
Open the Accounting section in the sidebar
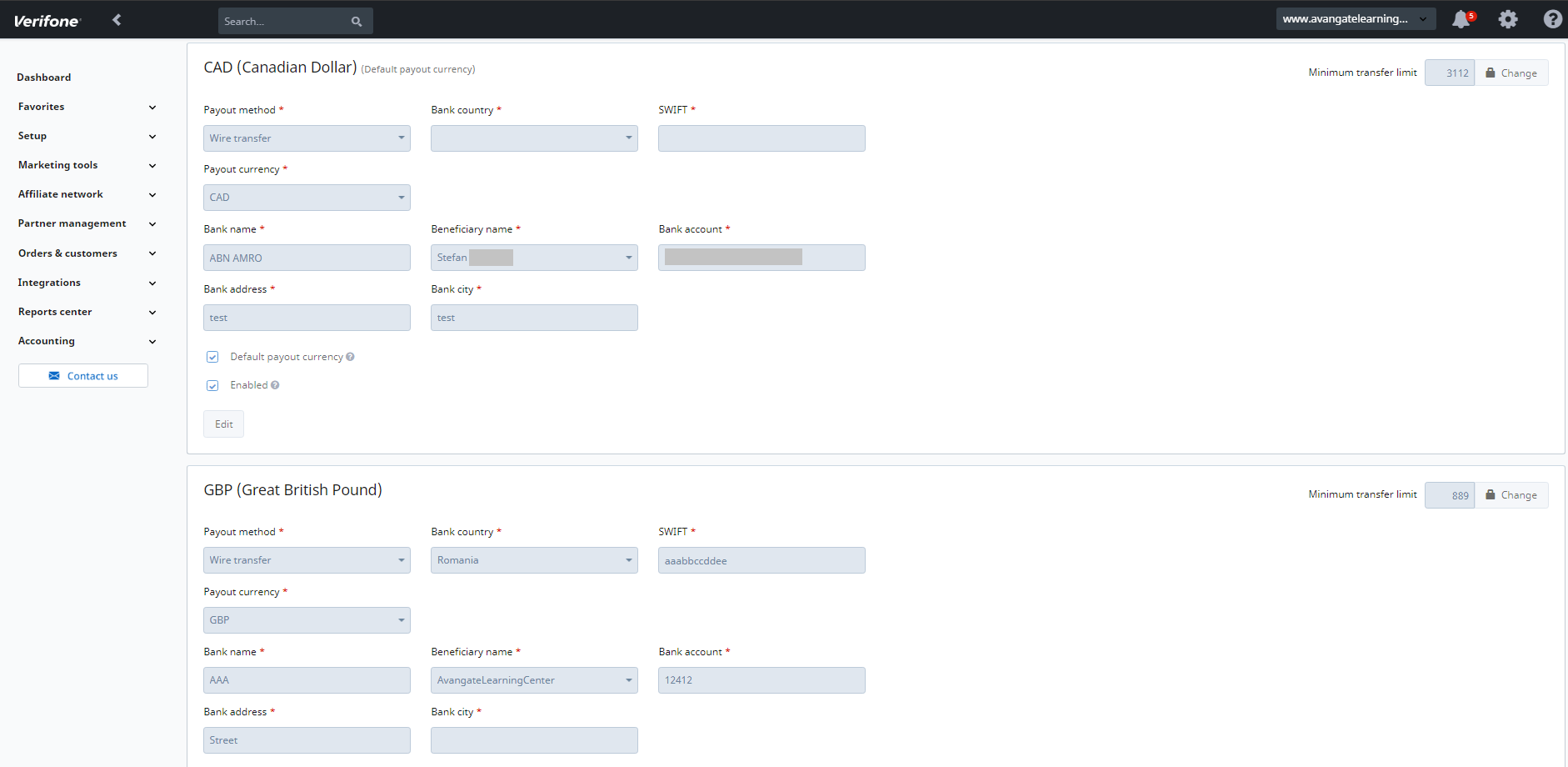[x=46, y=340]
